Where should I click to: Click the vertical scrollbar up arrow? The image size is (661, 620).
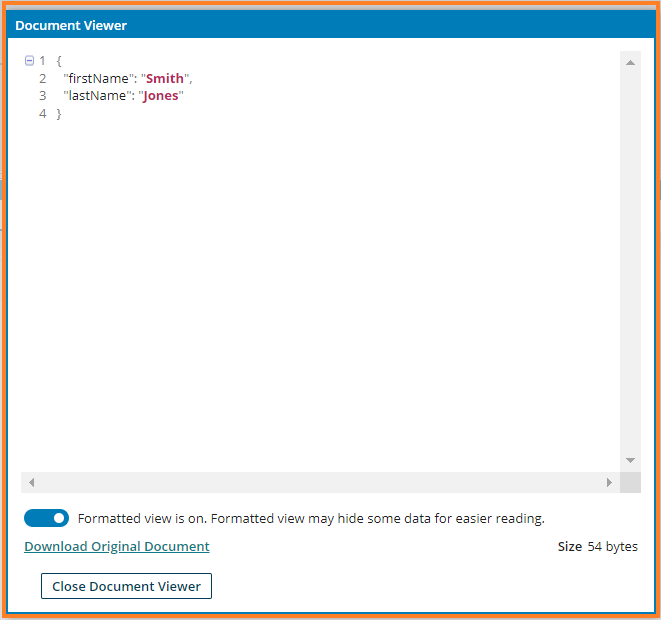630,62
